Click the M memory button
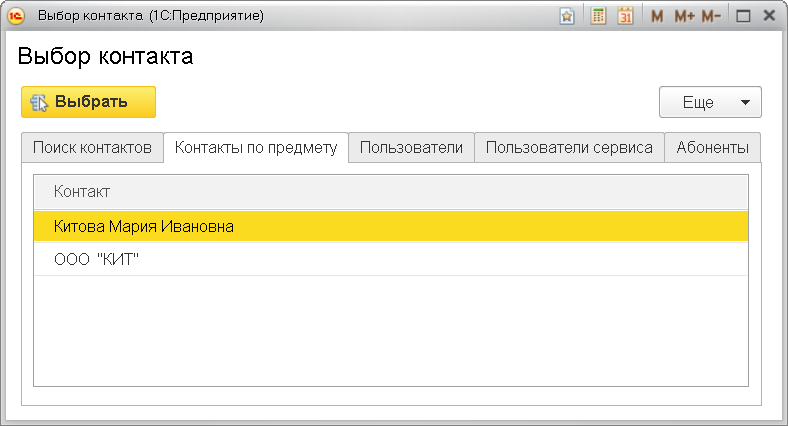The height and width of the screenshot is (426, 788). (x=657, y=16)
